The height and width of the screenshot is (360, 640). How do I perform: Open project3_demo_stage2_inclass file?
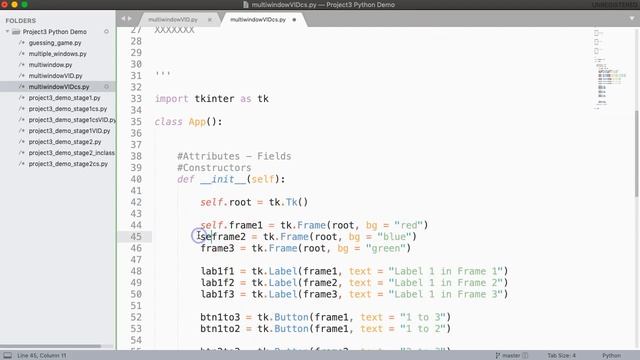pyautogui.click(x=71, y=153)
